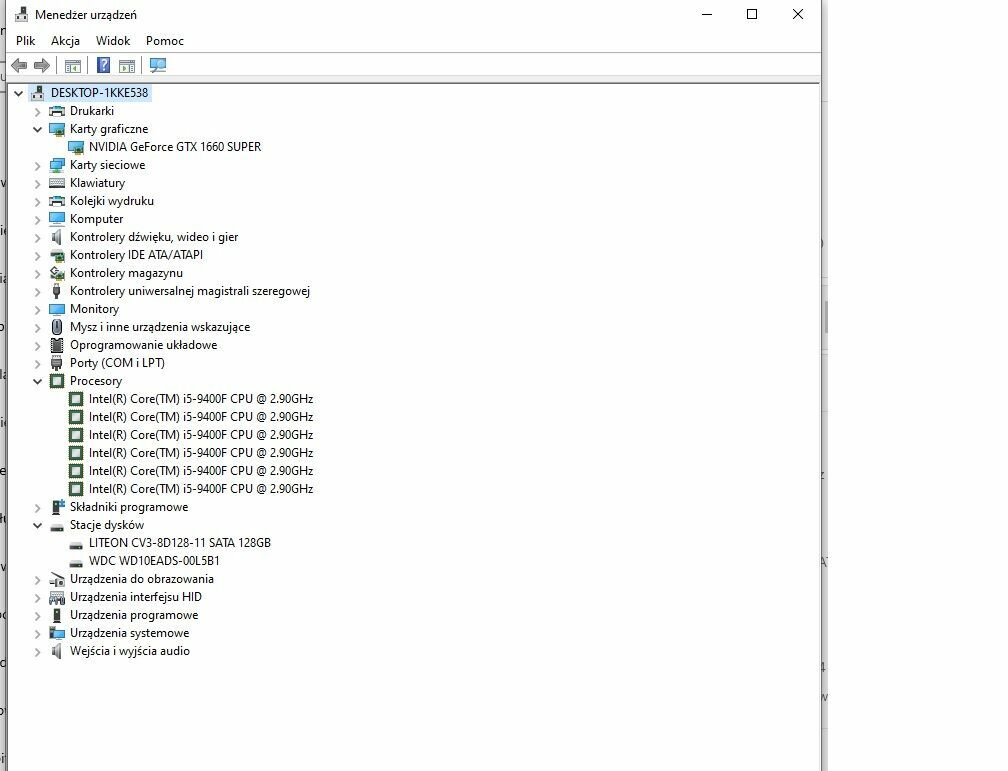Toggle the show/hide action pane icon

click(x=127, y=66)
